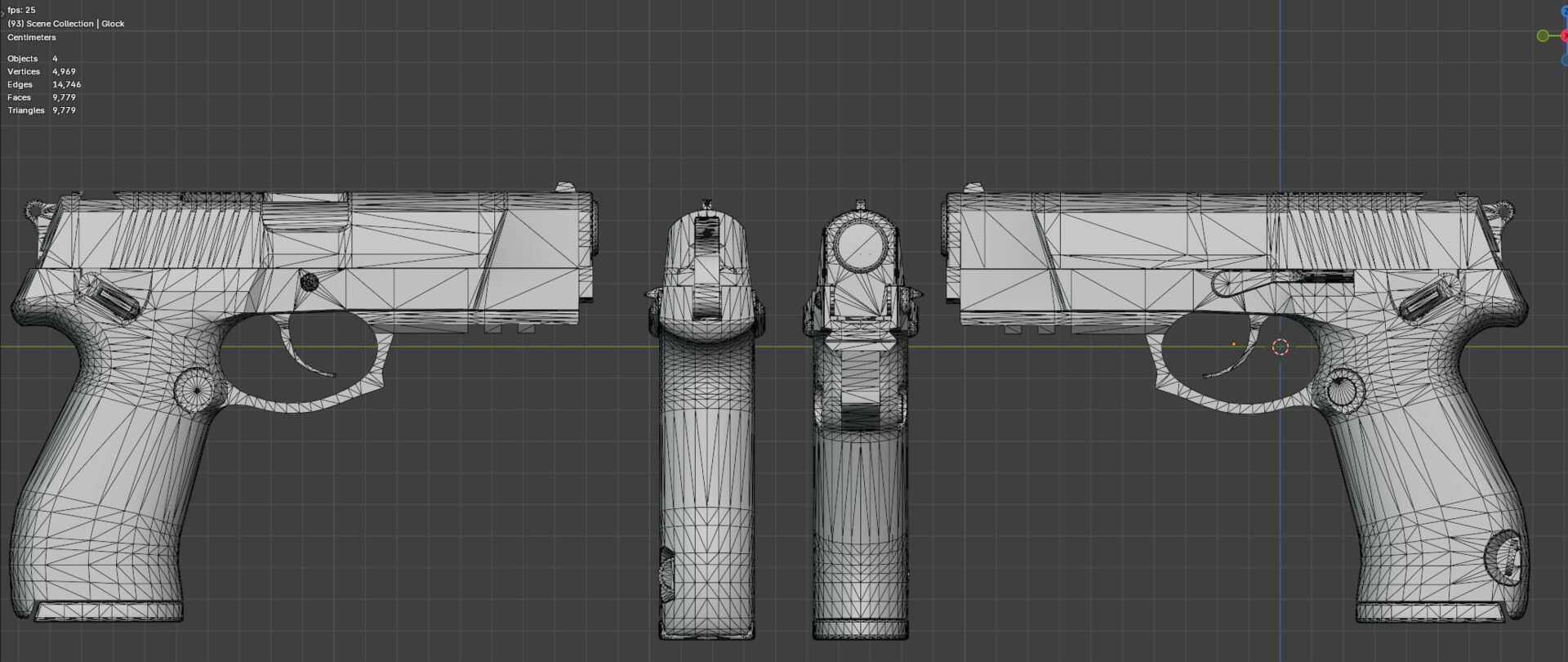Select the left-facing side view pistol model
Screen dimensions: 1568x662
[x=1236, y=404]
